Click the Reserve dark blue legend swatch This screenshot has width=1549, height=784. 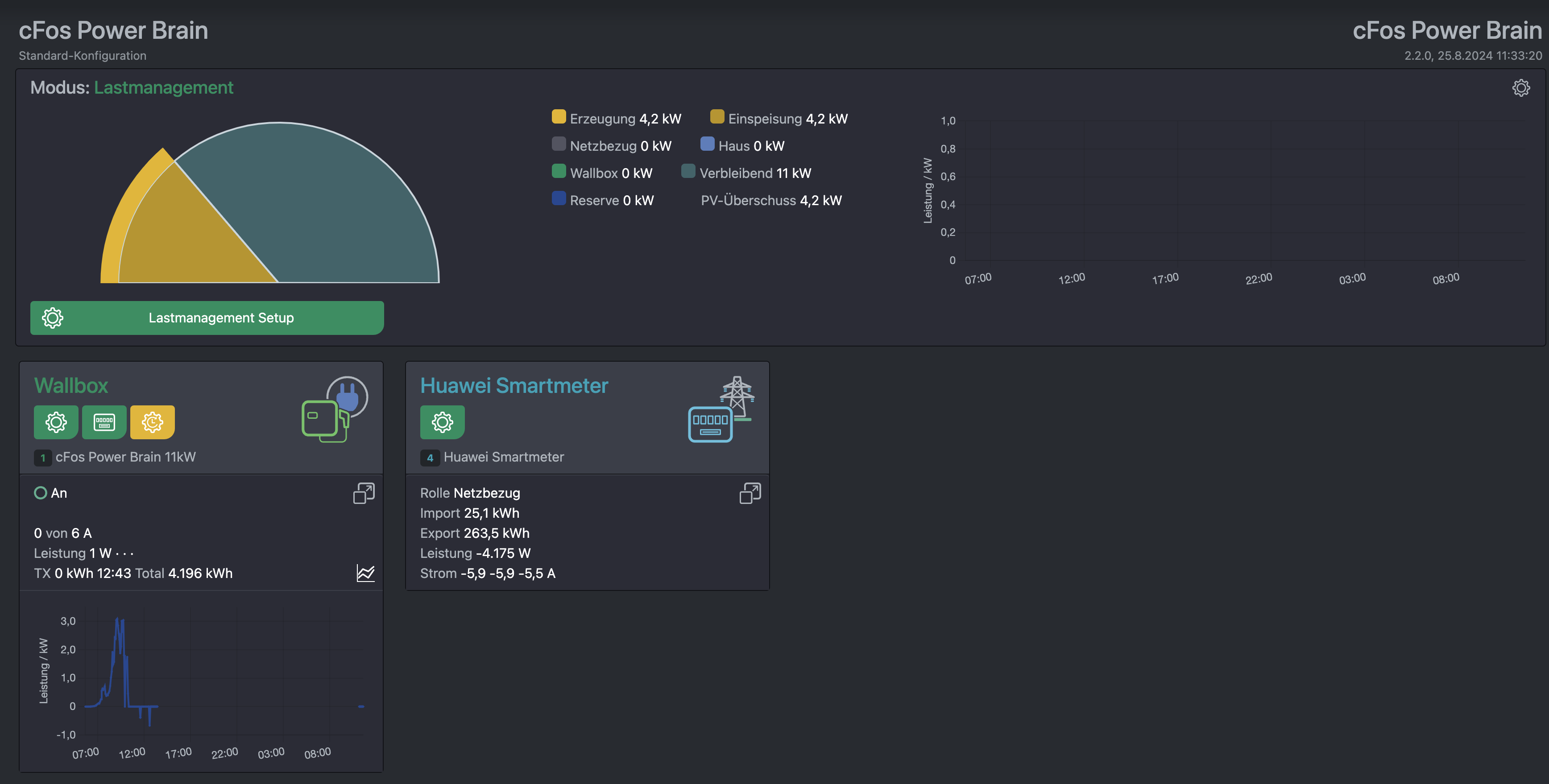[559, 198]
